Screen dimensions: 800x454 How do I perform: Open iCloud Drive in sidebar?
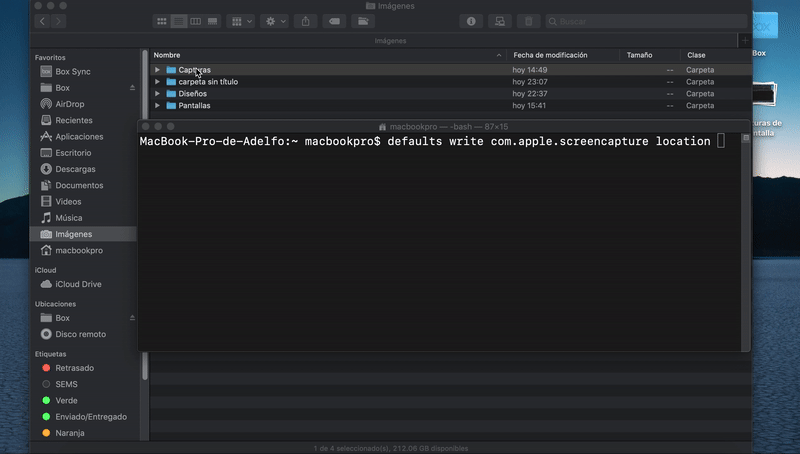(x=78, y=284)
